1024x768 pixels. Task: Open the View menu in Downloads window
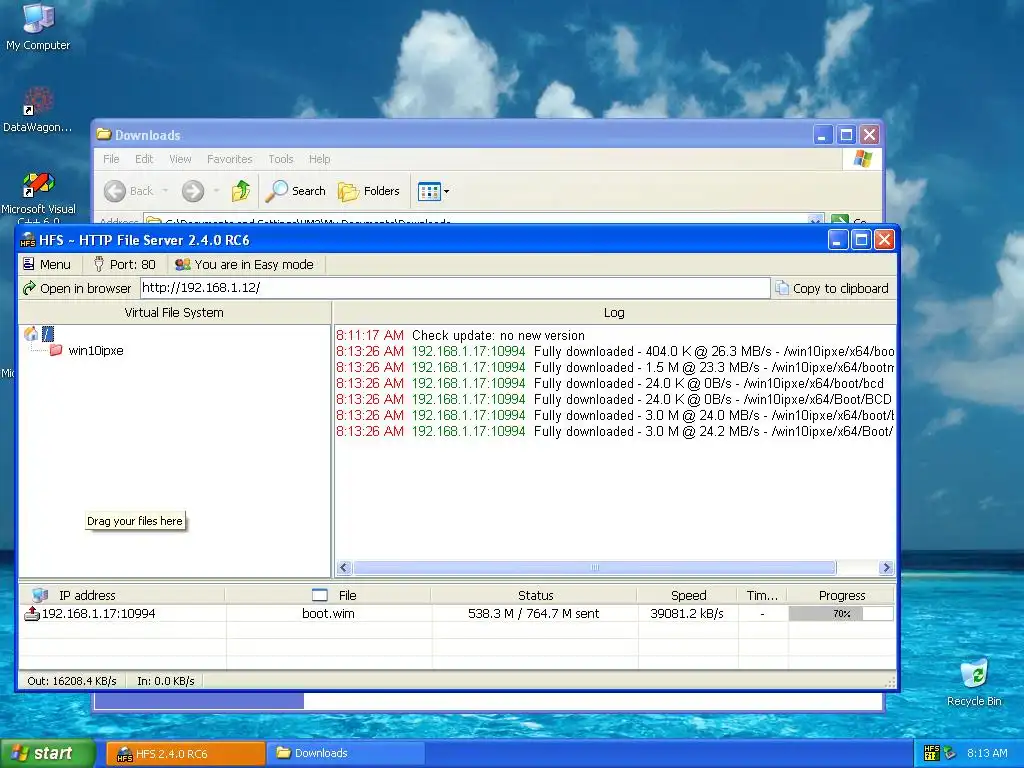180,159
